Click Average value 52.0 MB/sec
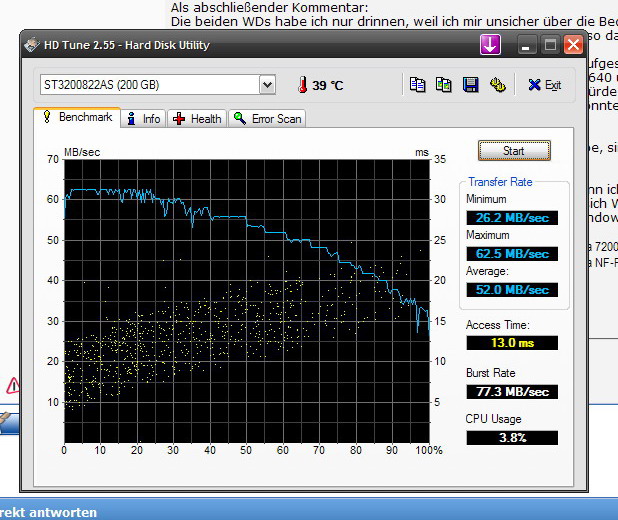This screenshot has width=618, height=520. tap(512, 290)
